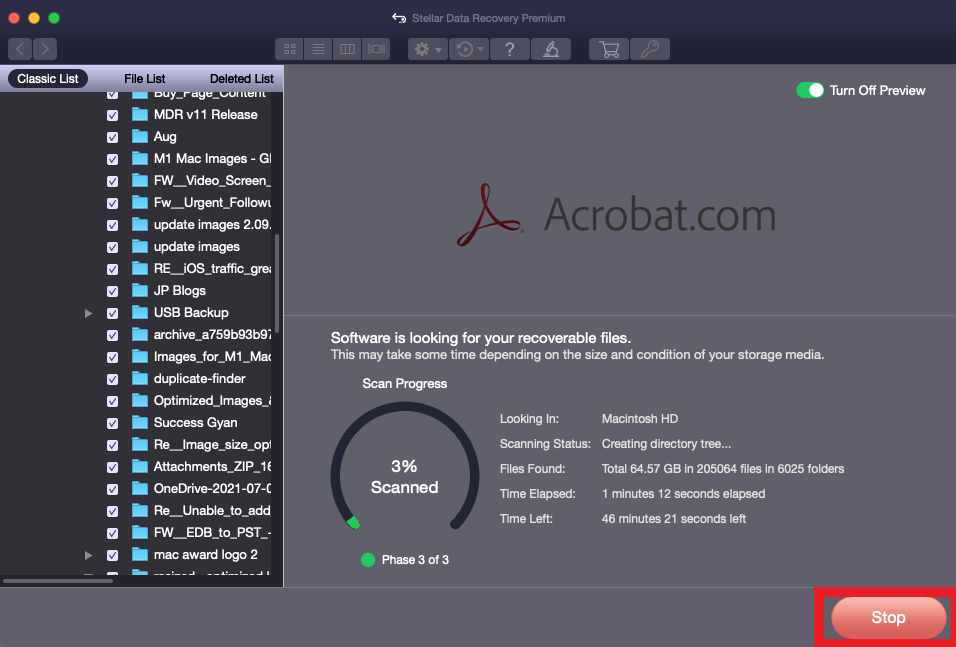Stop the scan with the Stop button
The height and width of the screenshot is (647, 956).
(x=888, y=618)
